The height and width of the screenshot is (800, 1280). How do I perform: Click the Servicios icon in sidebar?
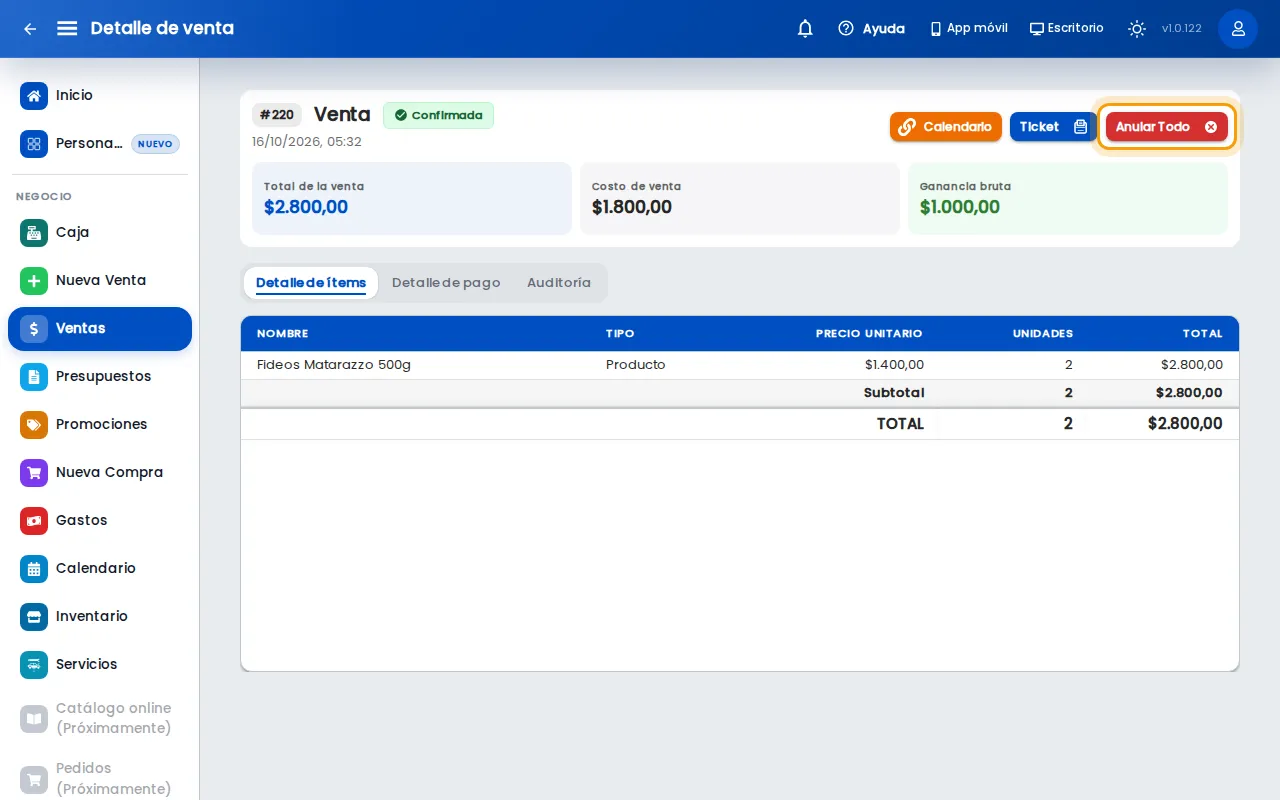[34, 665]
